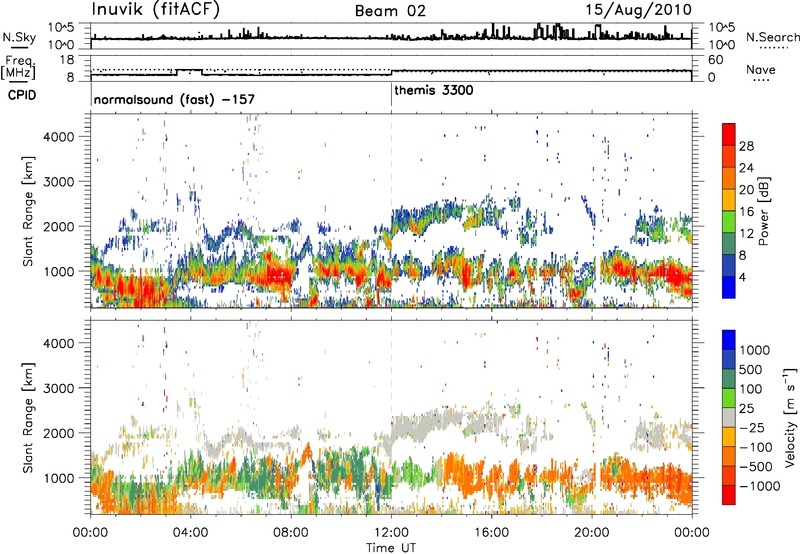Viewport: 800px width, 554px height.
Task: Click the date "15/Aug/2010"
Action: pyautogui.click(x=638, y=9)
